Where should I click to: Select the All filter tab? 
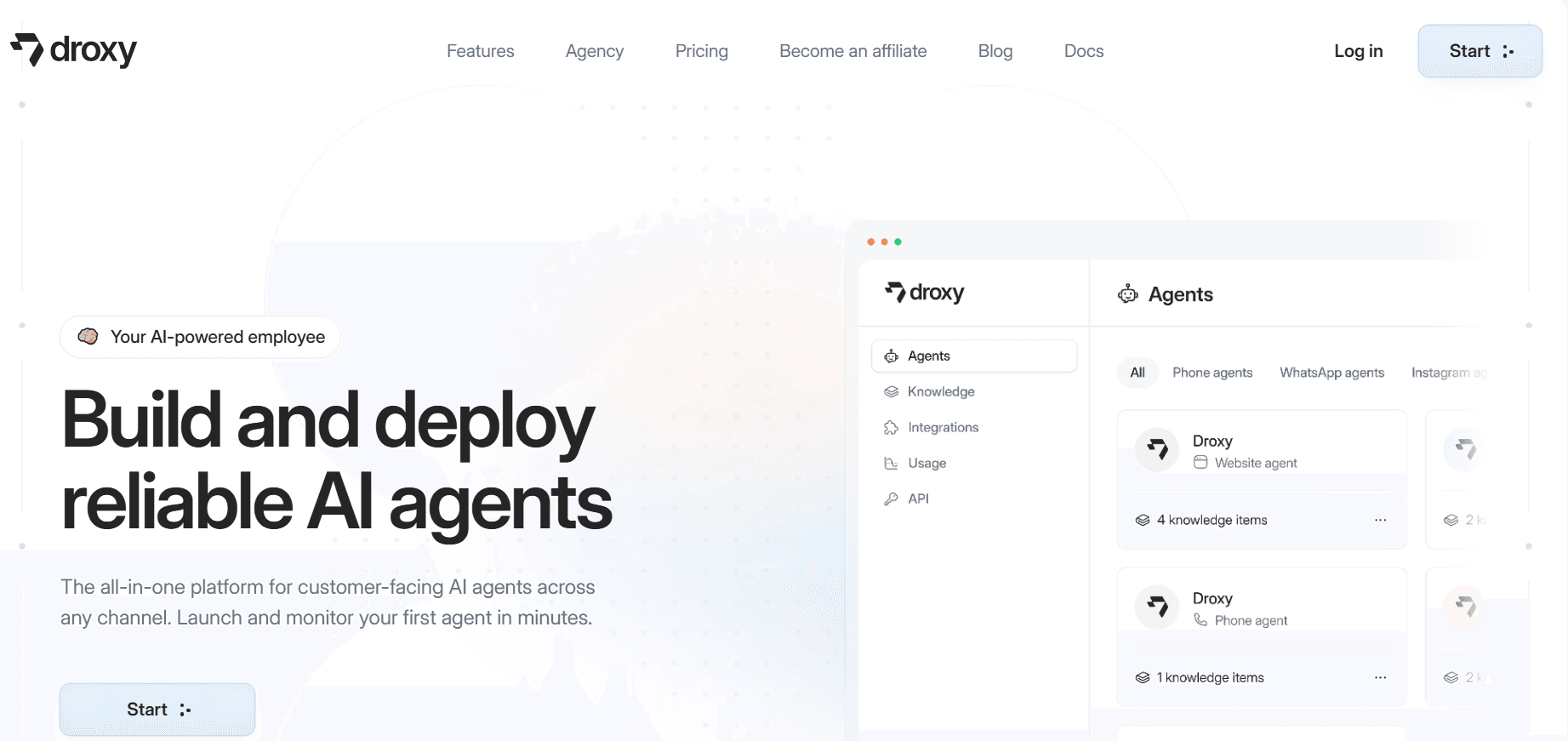[1138, 373]
